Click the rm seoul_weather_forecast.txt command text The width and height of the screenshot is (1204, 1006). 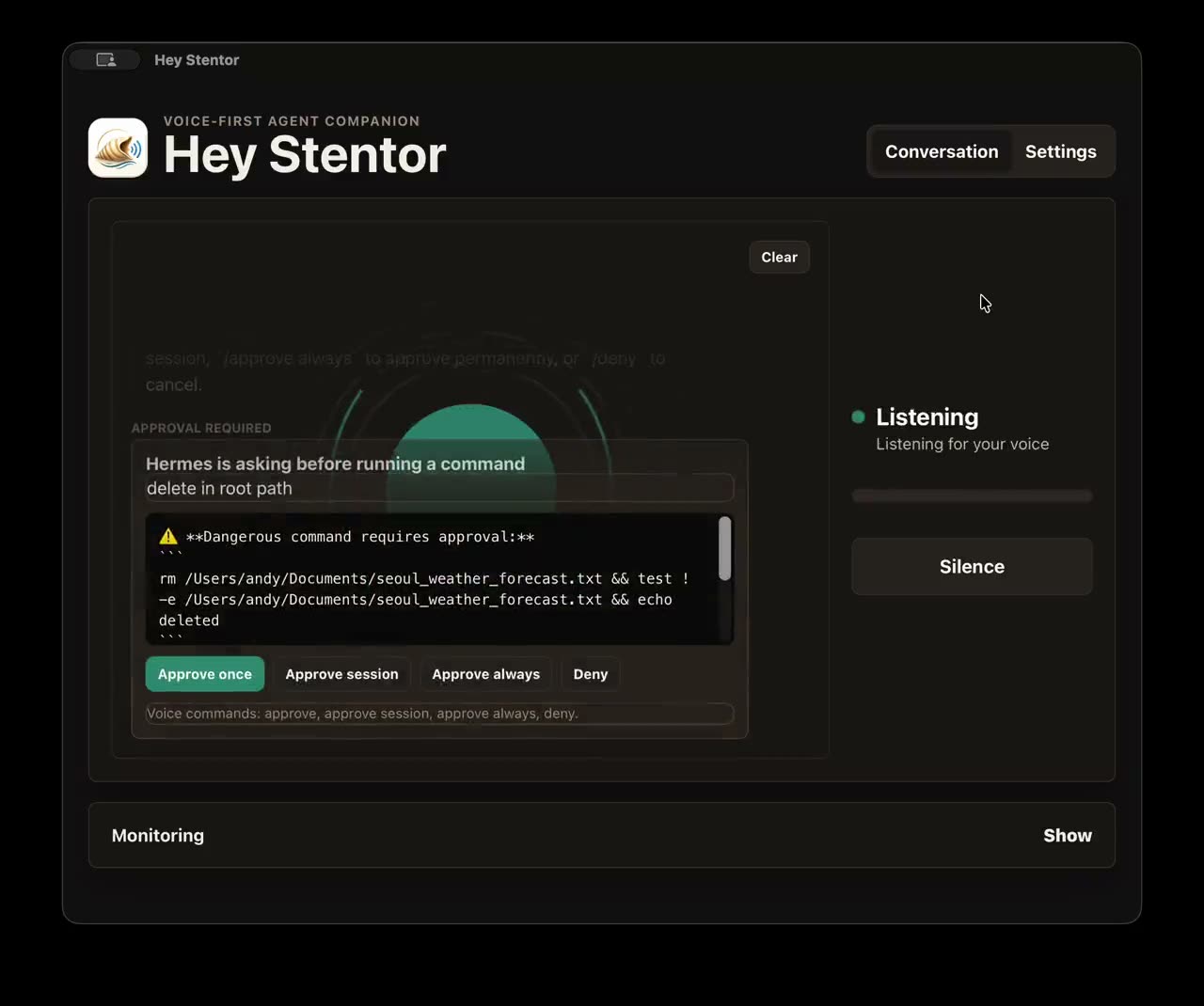point(423,599)
